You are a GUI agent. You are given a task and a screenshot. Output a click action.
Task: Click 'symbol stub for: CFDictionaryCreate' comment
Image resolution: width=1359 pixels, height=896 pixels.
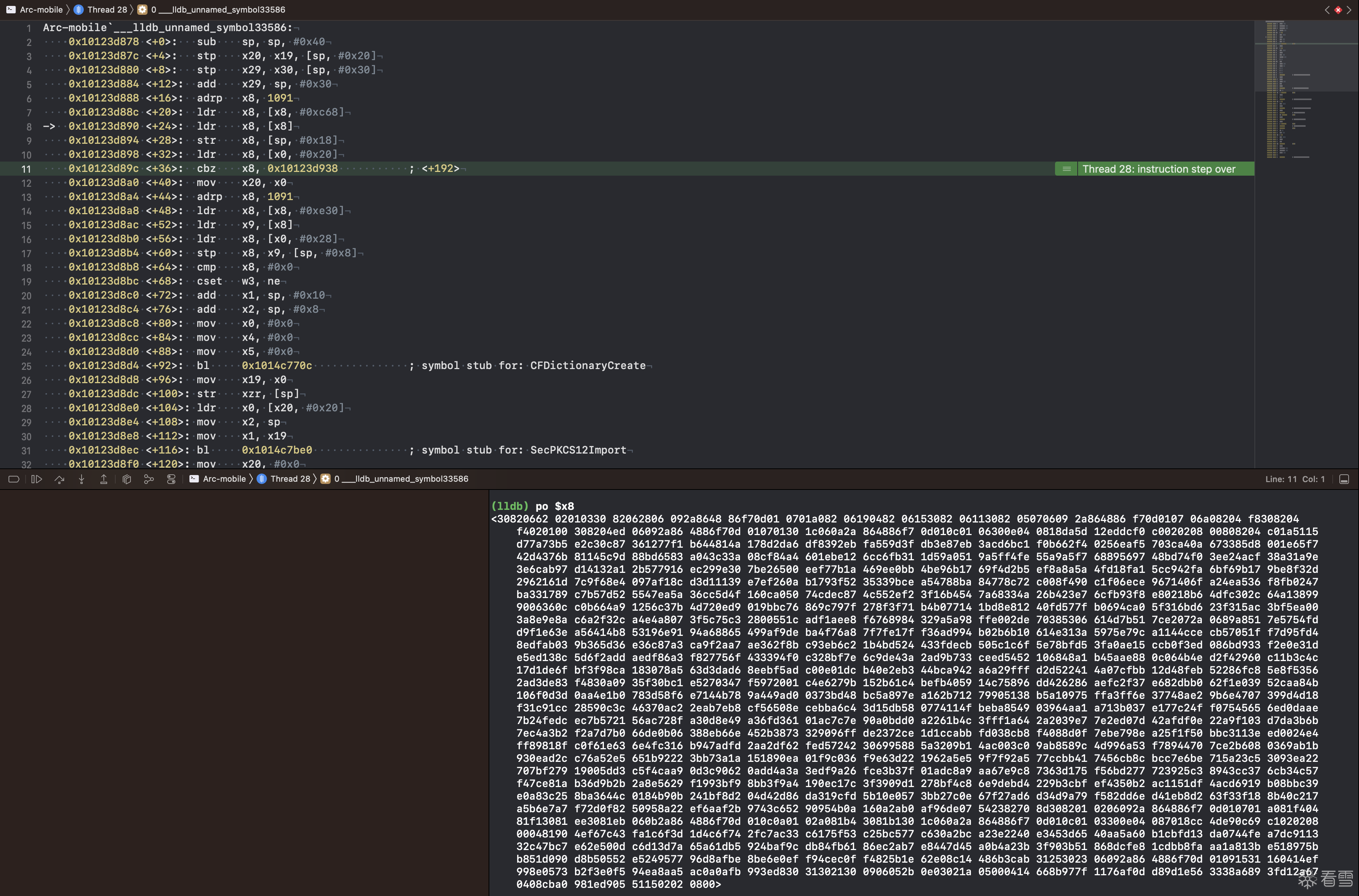[x=533, y=366]
